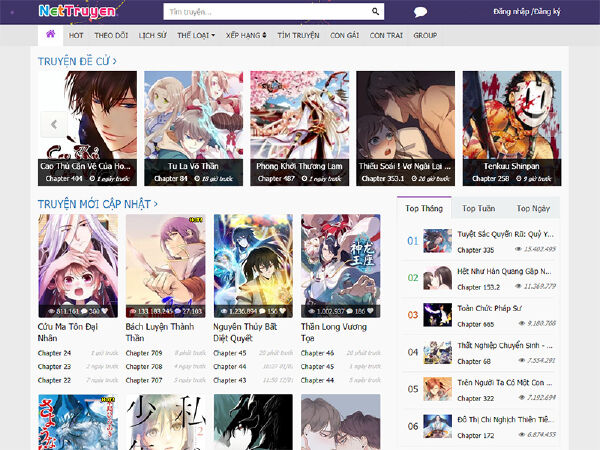The image size is (600, 450).
Task: Click the eye views icon on Thần Long Vương Tọa
Action: (x=311, y=311)
